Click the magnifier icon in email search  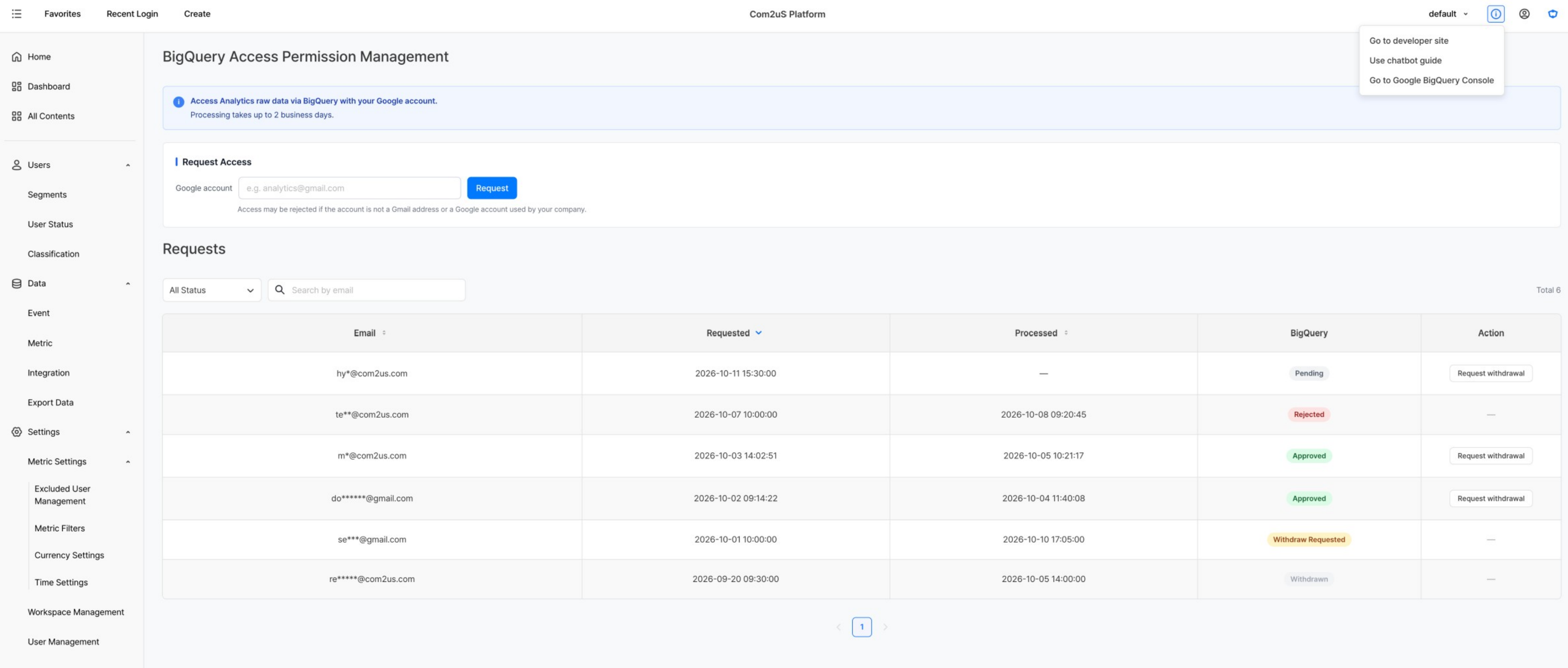[x=280, y=290]
